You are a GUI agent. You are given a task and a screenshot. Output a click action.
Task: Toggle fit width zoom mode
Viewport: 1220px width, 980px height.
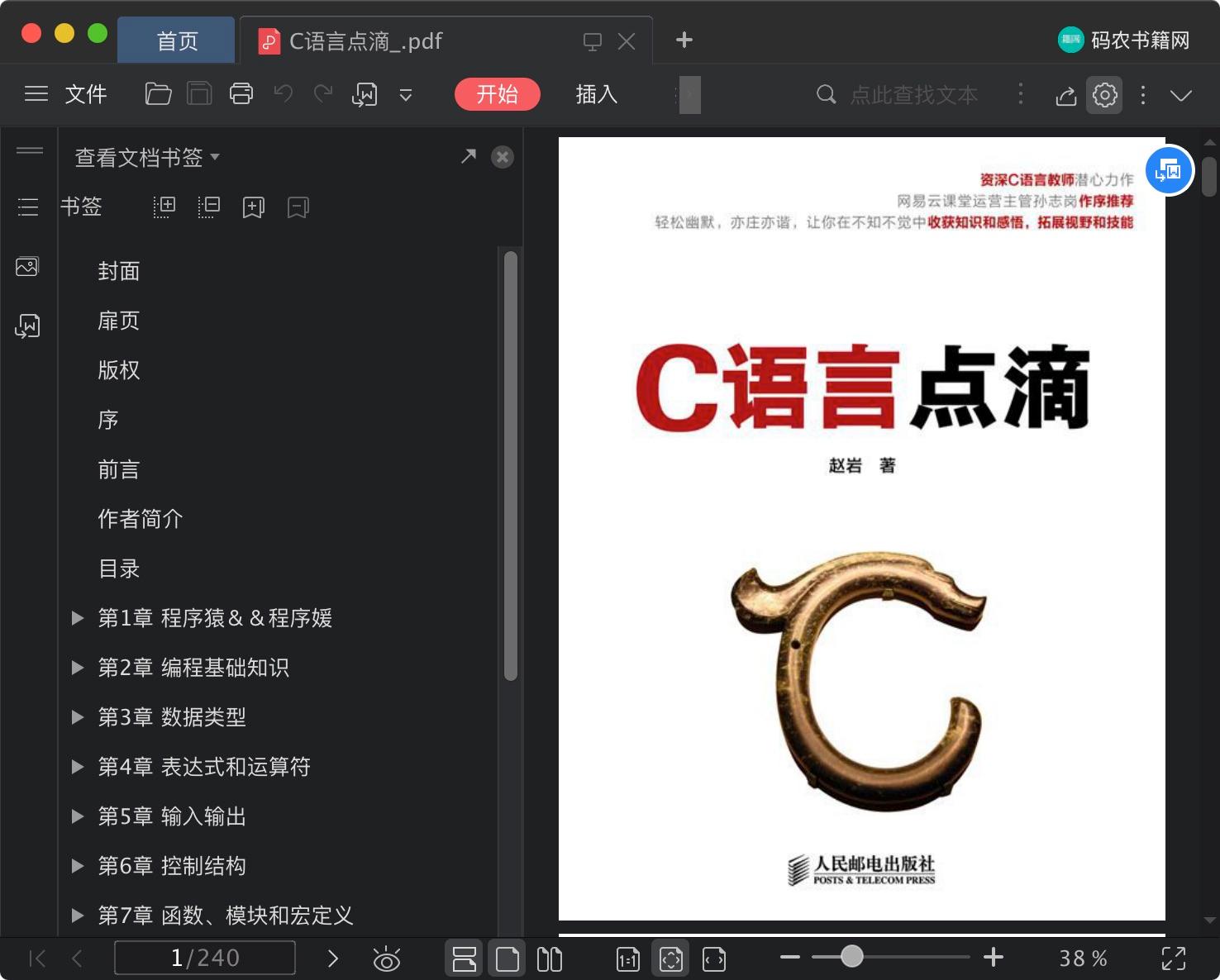point(714,959)
